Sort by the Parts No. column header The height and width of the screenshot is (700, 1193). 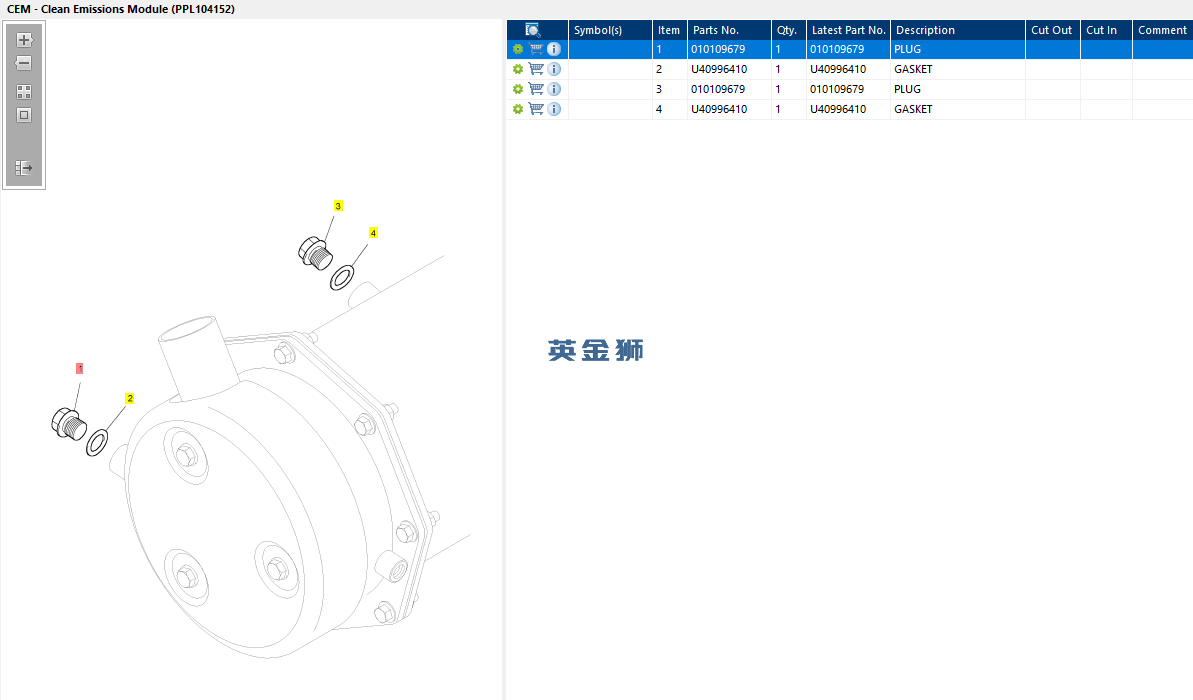(x=729, y=30)
